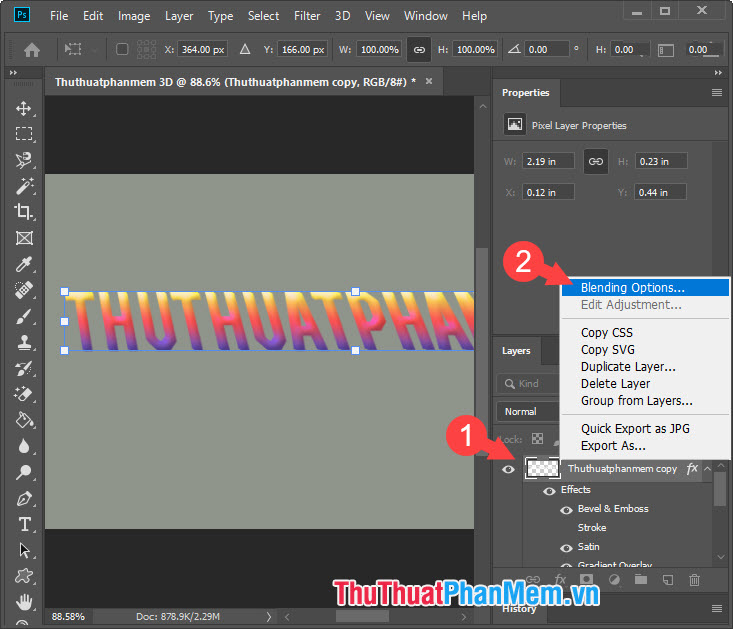Select the Clone Stamp tool
Image resolution: width=733 pixels, height=629 pixels.
(x=24, y=343)
